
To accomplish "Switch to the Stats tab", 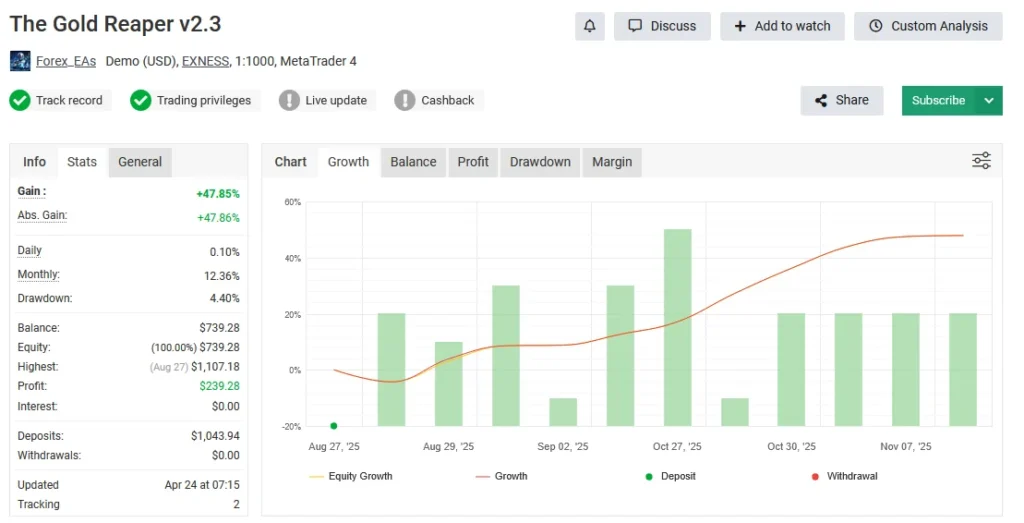I will 82,162.
